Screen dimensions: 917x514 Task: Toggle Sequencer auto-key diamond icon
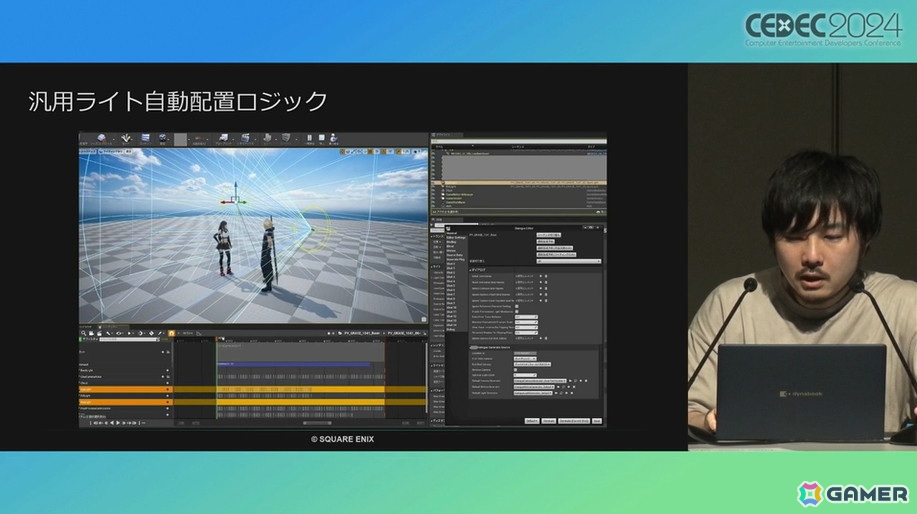point(151,333)
